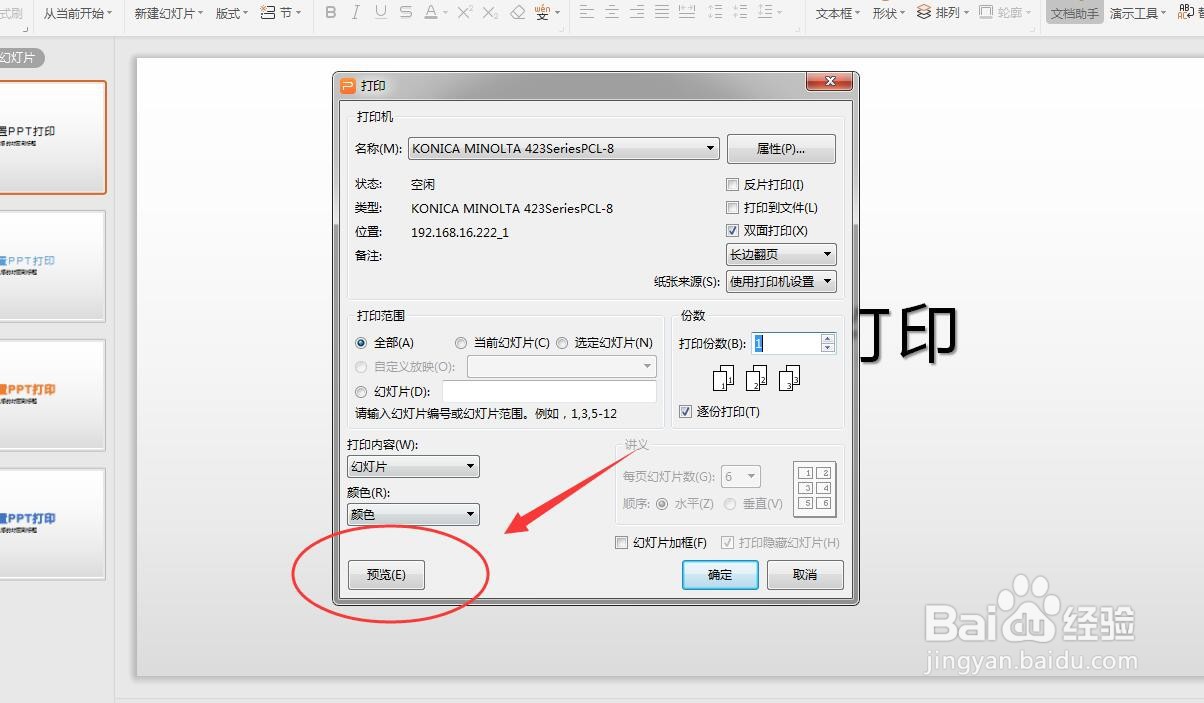Check the 反片打印 checkbox
Viewport: 1204px width, 703px height.
pyautogui.click(x=733, y=185)
